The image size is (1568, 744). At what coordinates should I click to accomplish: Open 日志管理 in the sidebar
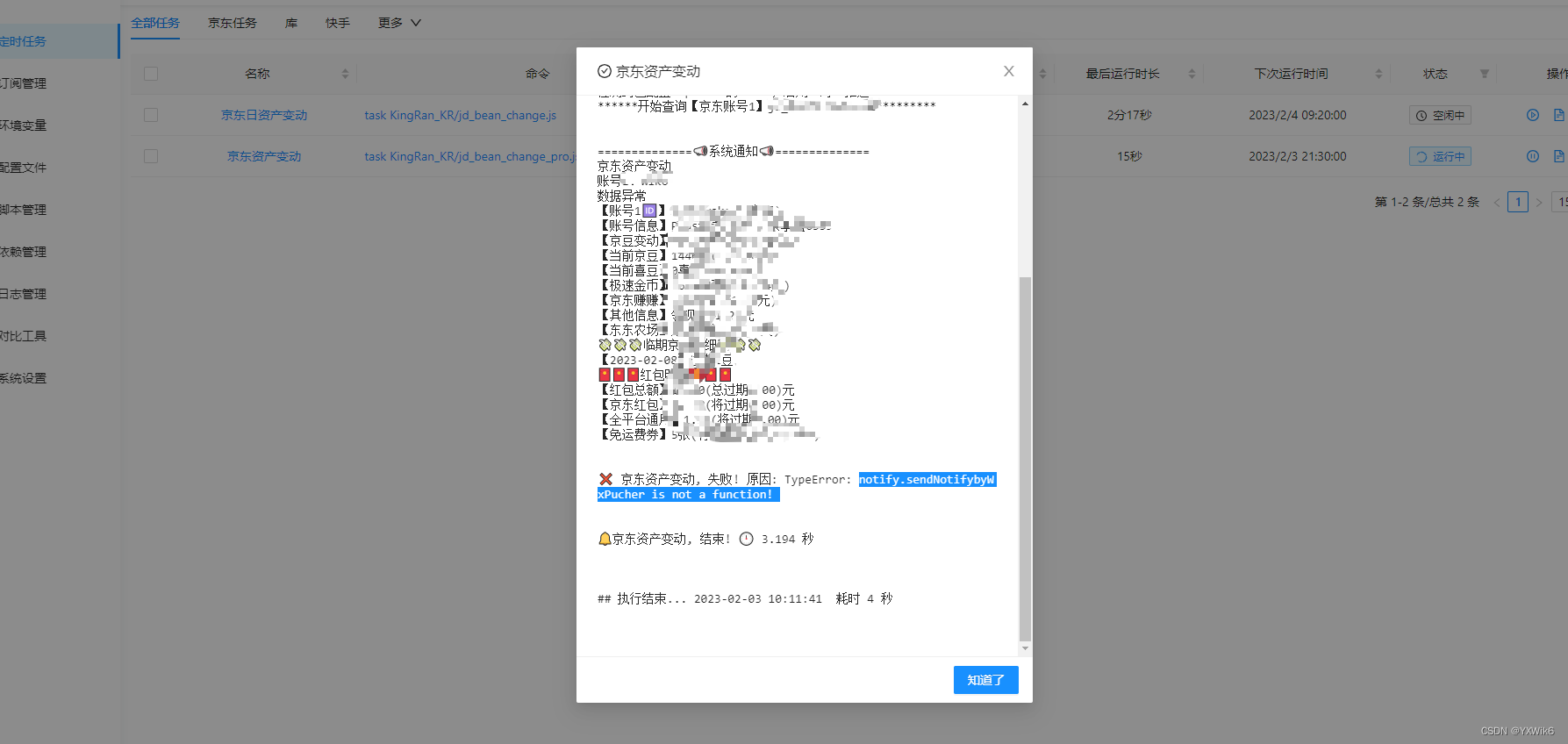pos(58,294)
